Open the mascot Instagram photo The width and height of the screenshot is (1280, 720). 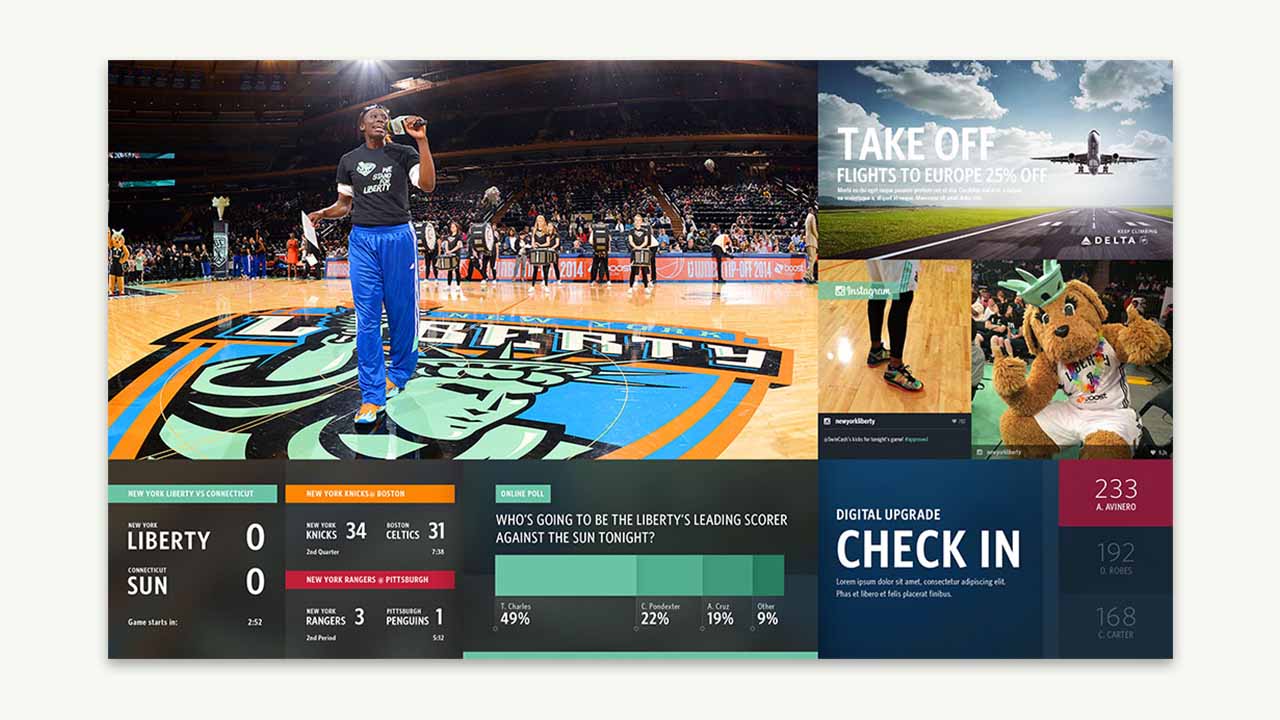[1072, 359]
